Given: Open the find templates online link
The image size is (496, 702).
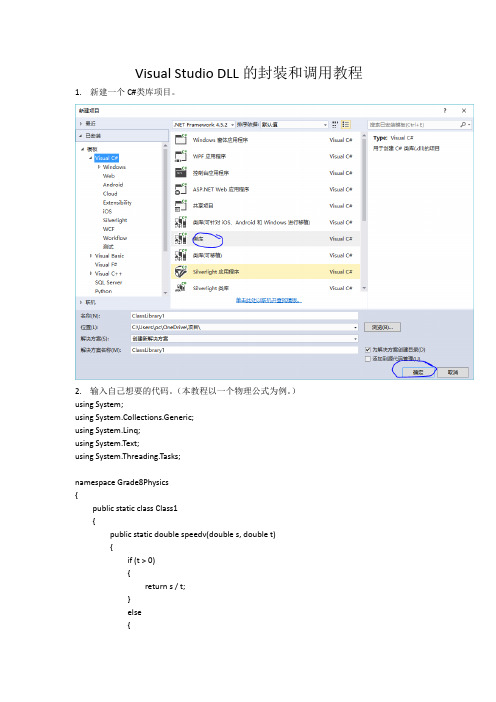Looking at the screenshot, I should [269, 300].
